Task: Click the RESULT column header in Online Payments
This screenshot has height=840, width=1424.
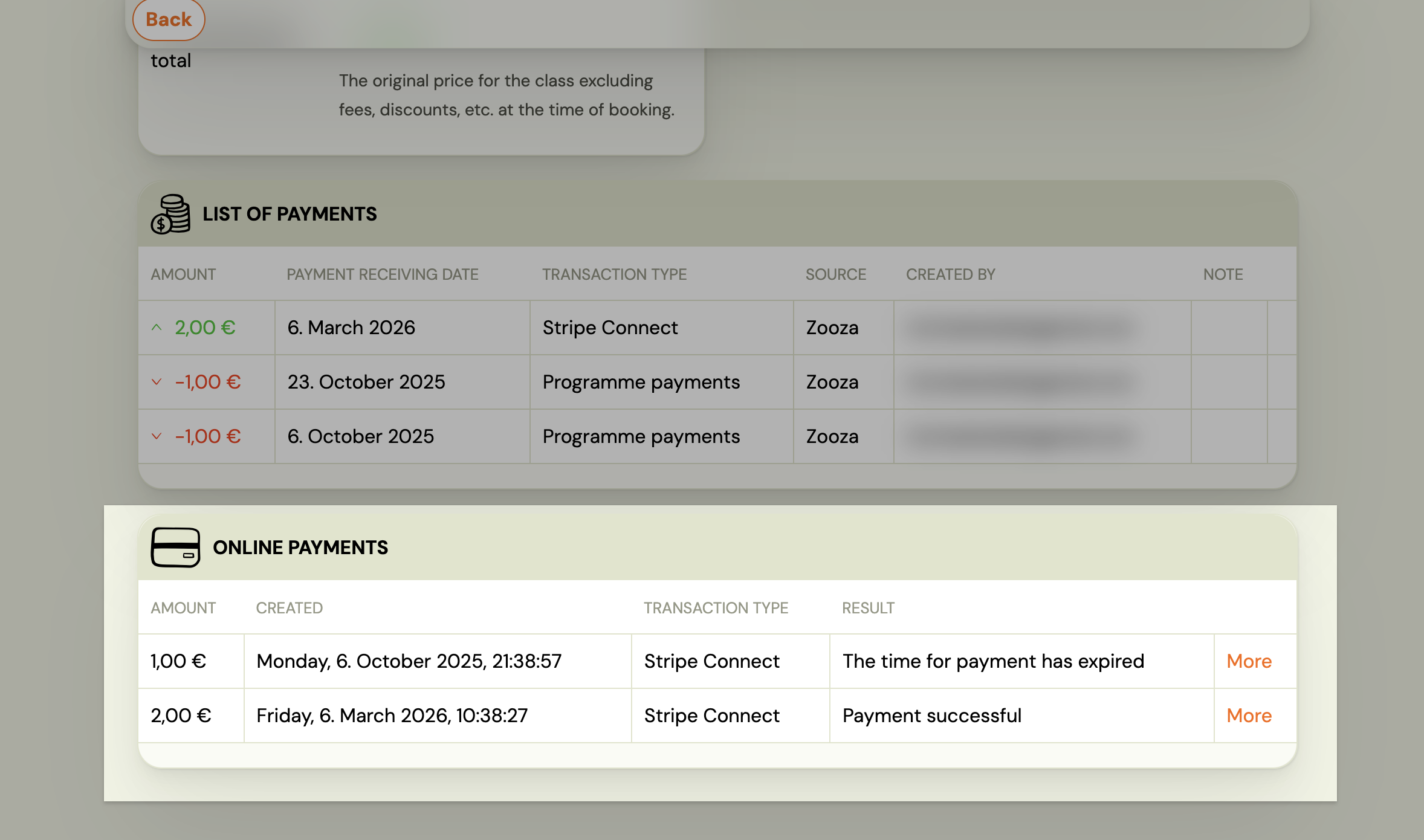Action: (x=869, y=608)
